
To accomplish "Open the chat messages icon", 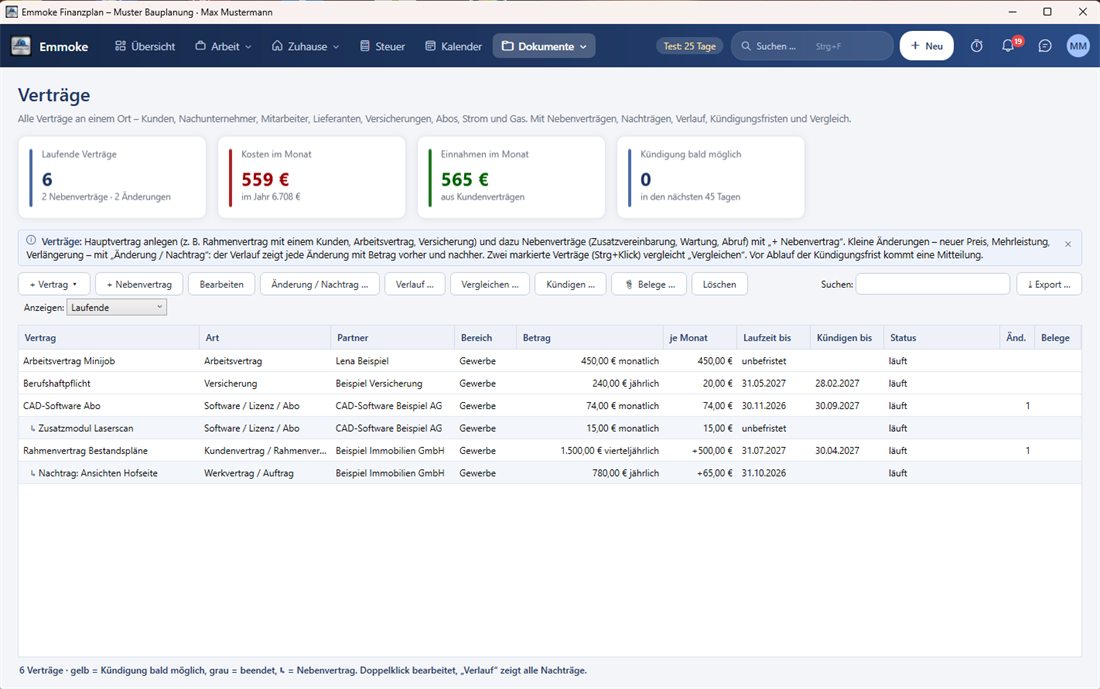I will (x=1045, y=46).
